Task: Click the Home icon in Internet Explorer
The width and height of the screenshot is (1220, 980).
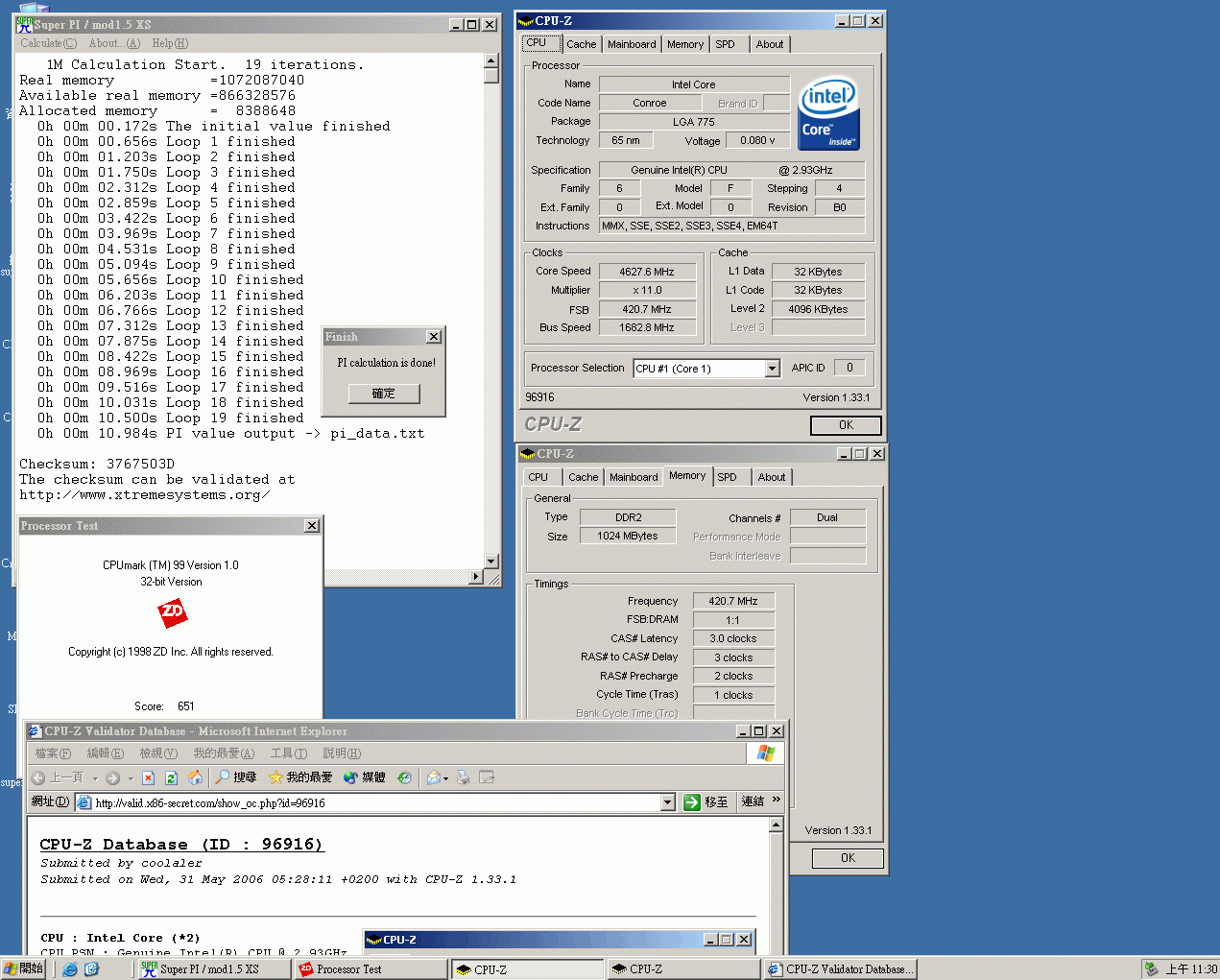Action: pyautogui.click(x=195, y=777)
